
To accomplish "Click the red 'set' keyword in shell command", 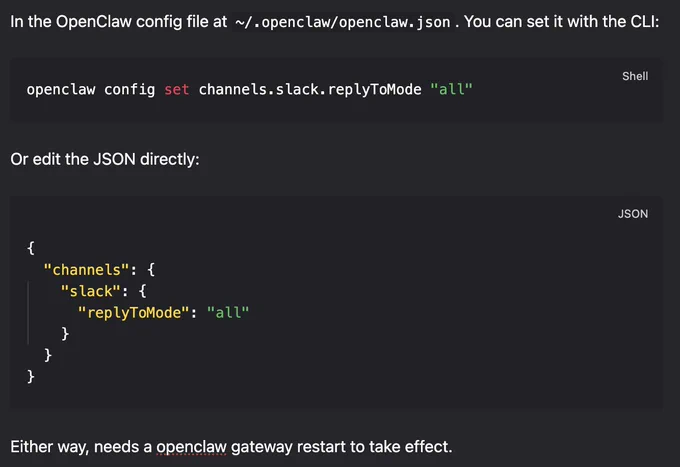I will pos(177,90).
